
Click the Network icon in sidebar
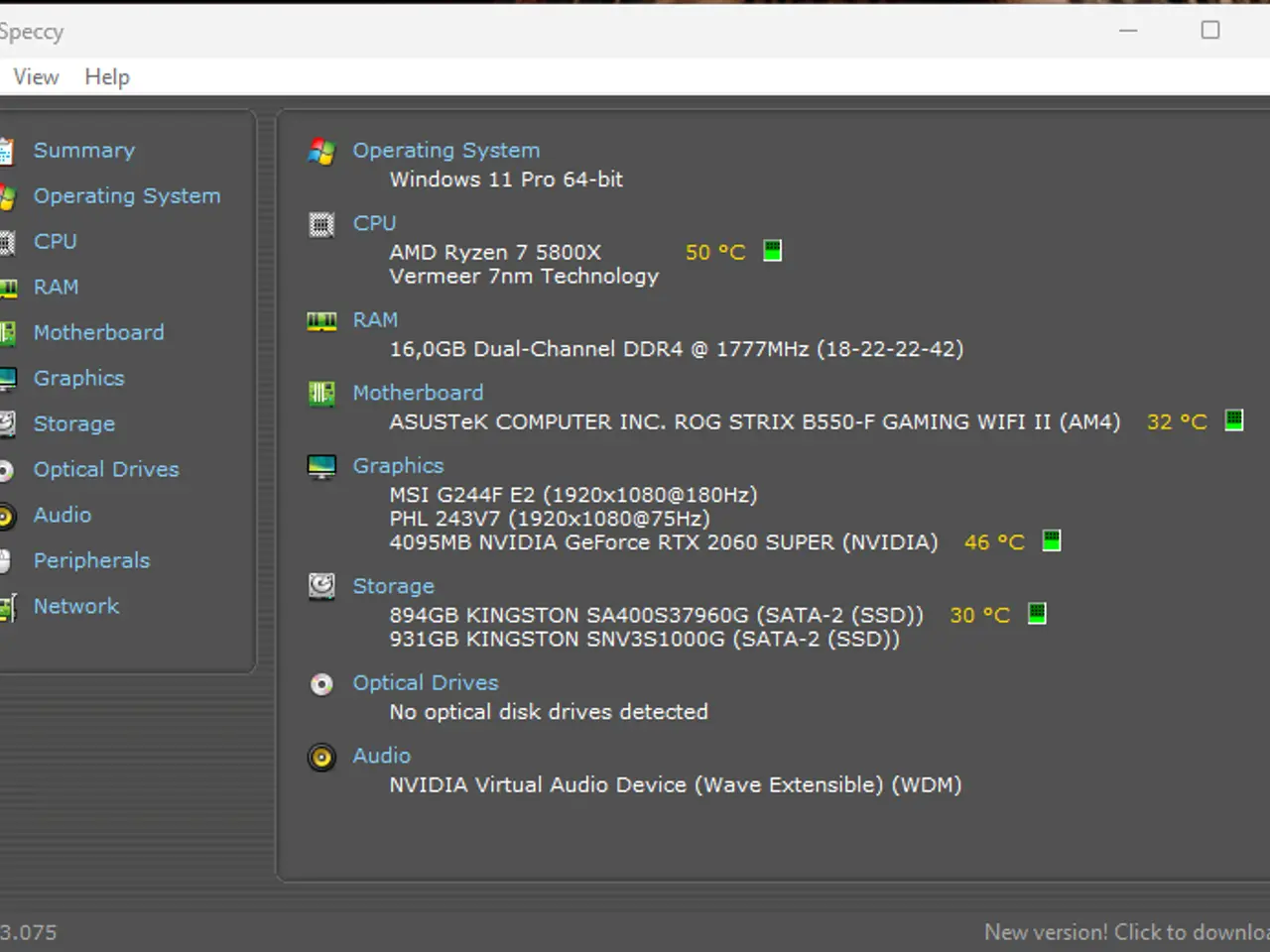8,608
